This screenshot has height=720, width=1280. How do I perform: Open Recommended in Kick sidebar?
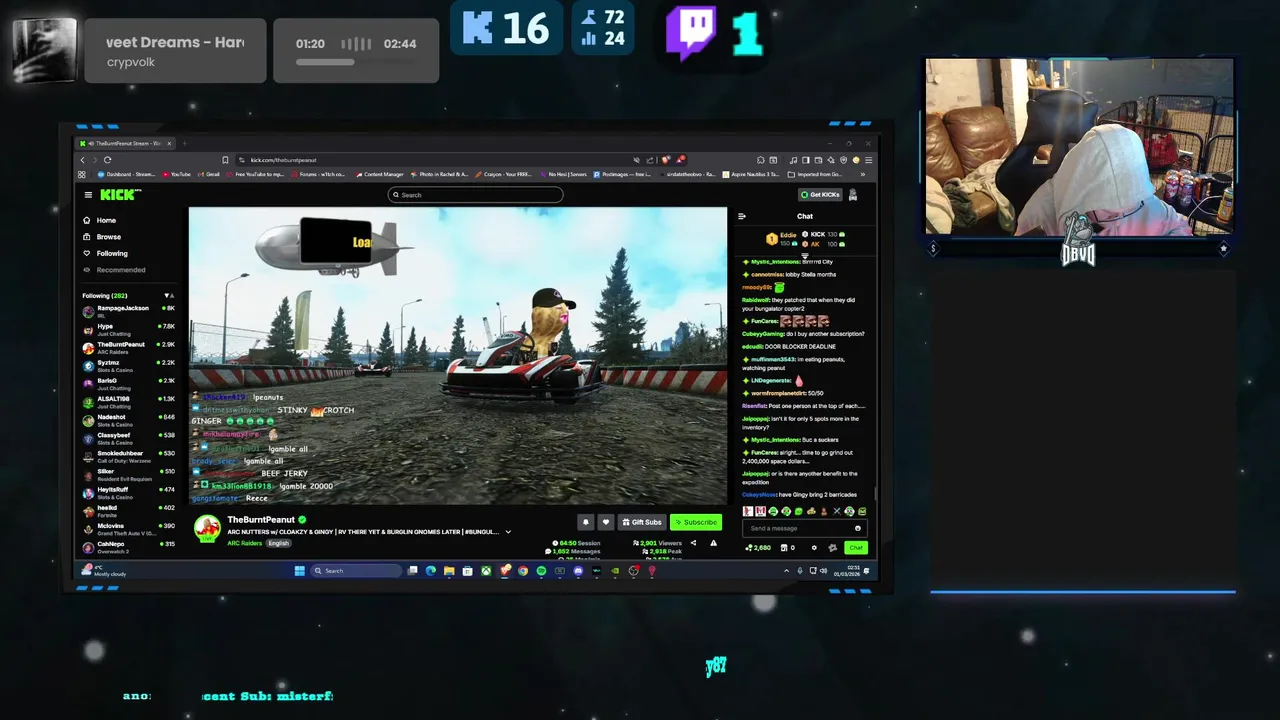[115, 270]
